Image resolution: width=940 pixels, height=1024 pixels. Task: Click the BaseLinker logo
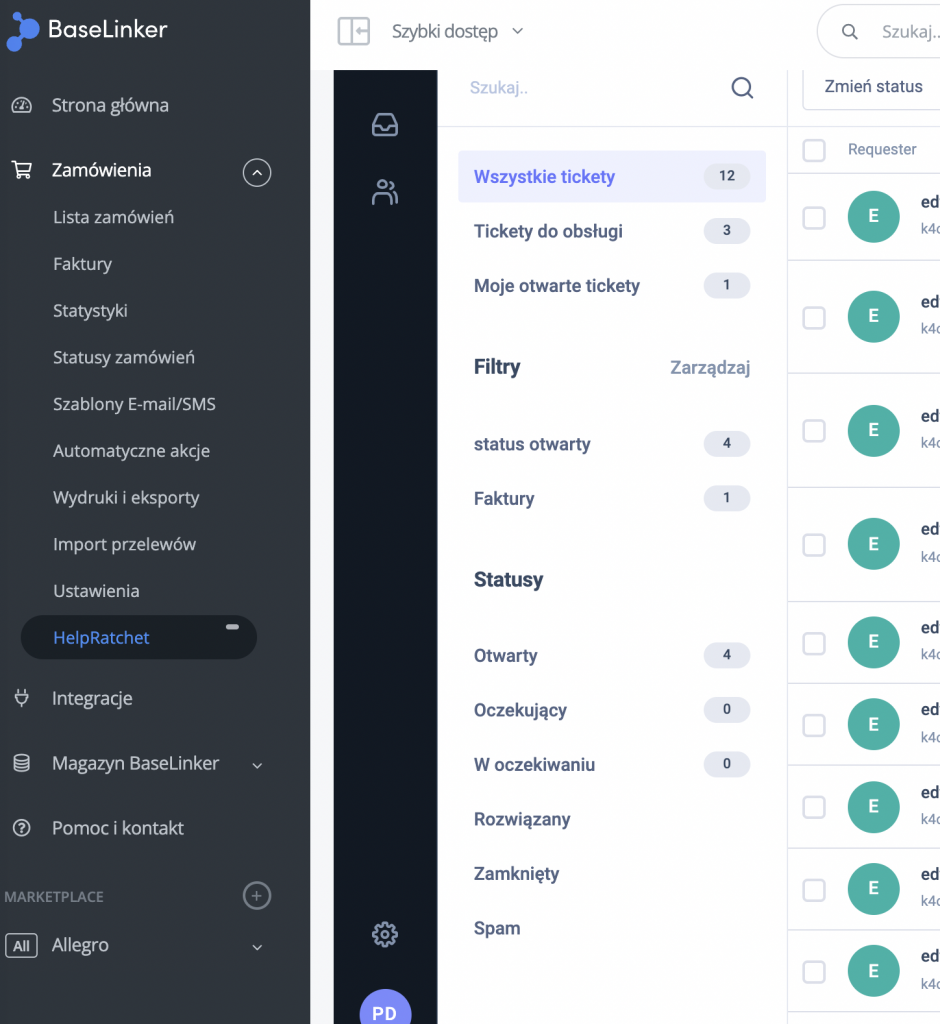[87, 30]
